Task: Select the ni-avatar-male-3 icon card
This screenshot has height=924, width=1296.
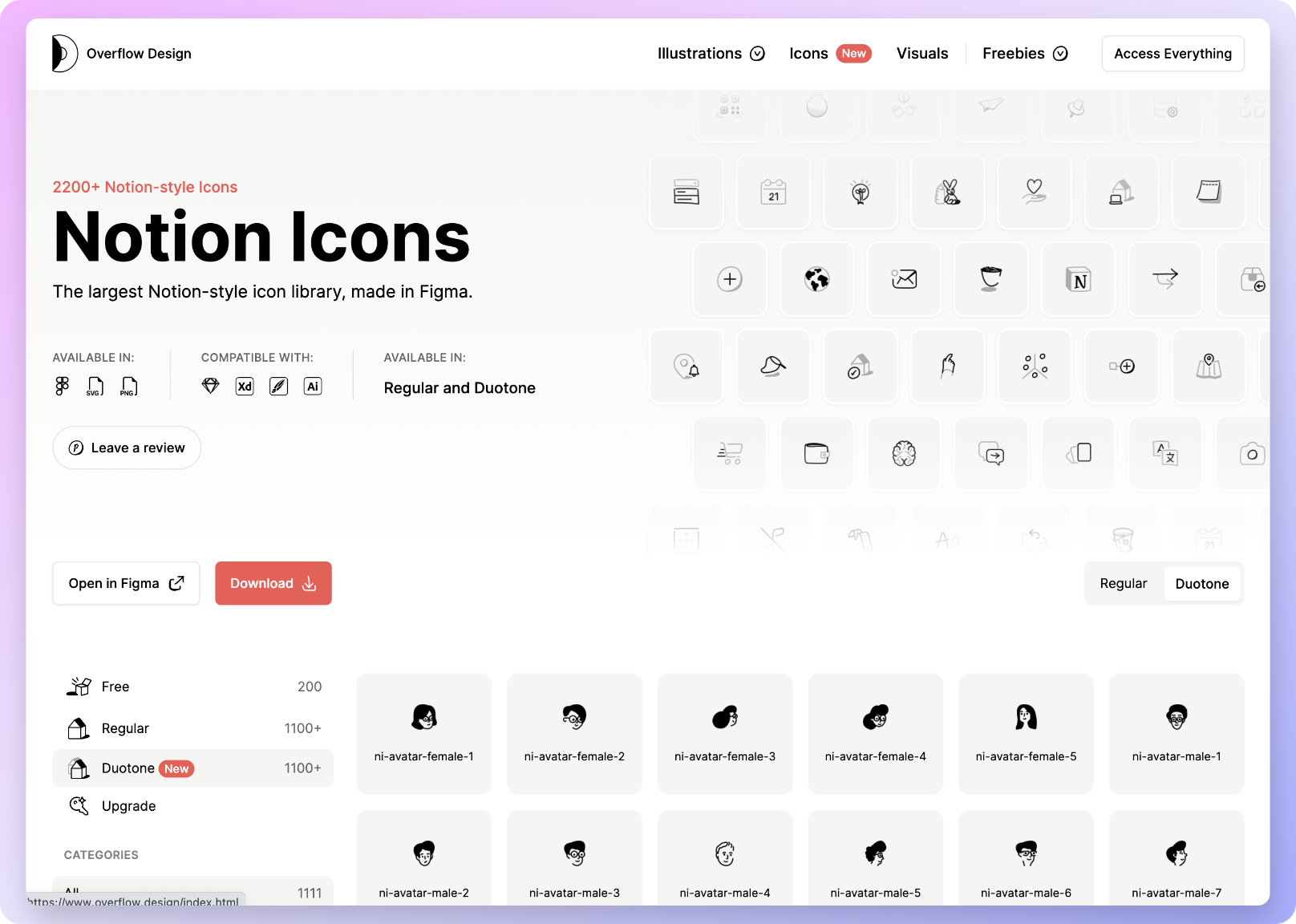Action: 574,858
